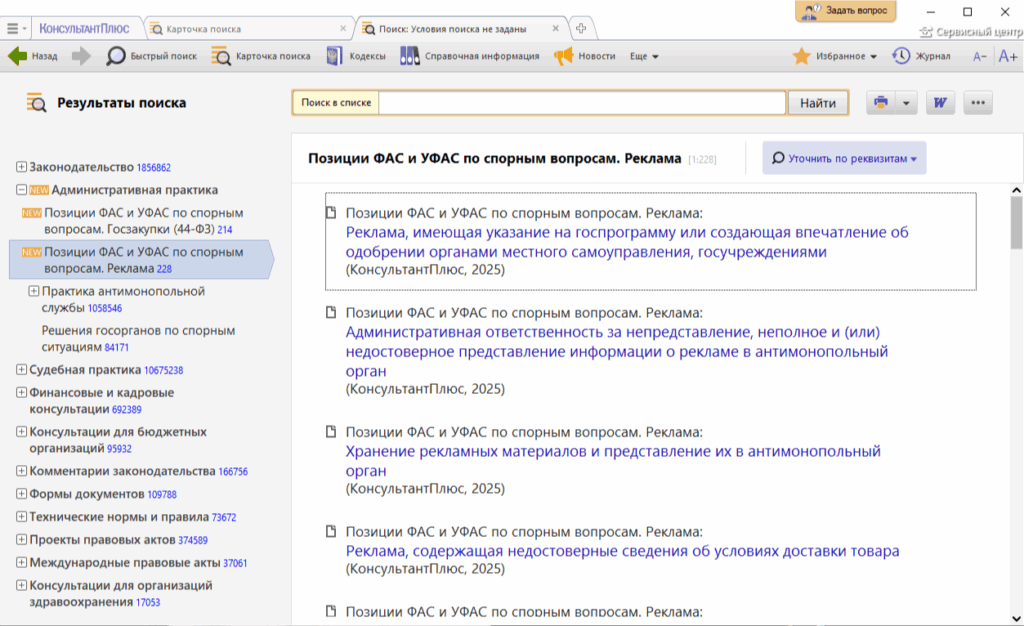Click document icon of условиях доставки товара result
The height and width of the screenshot is (626, 1024).
tap(331, 532)
